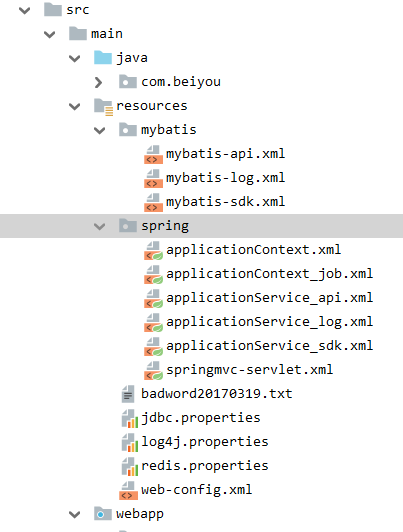The width and height of the screenshot is (403, 532).
Task: Select the java folder label
Action: [x=132, y=58]
